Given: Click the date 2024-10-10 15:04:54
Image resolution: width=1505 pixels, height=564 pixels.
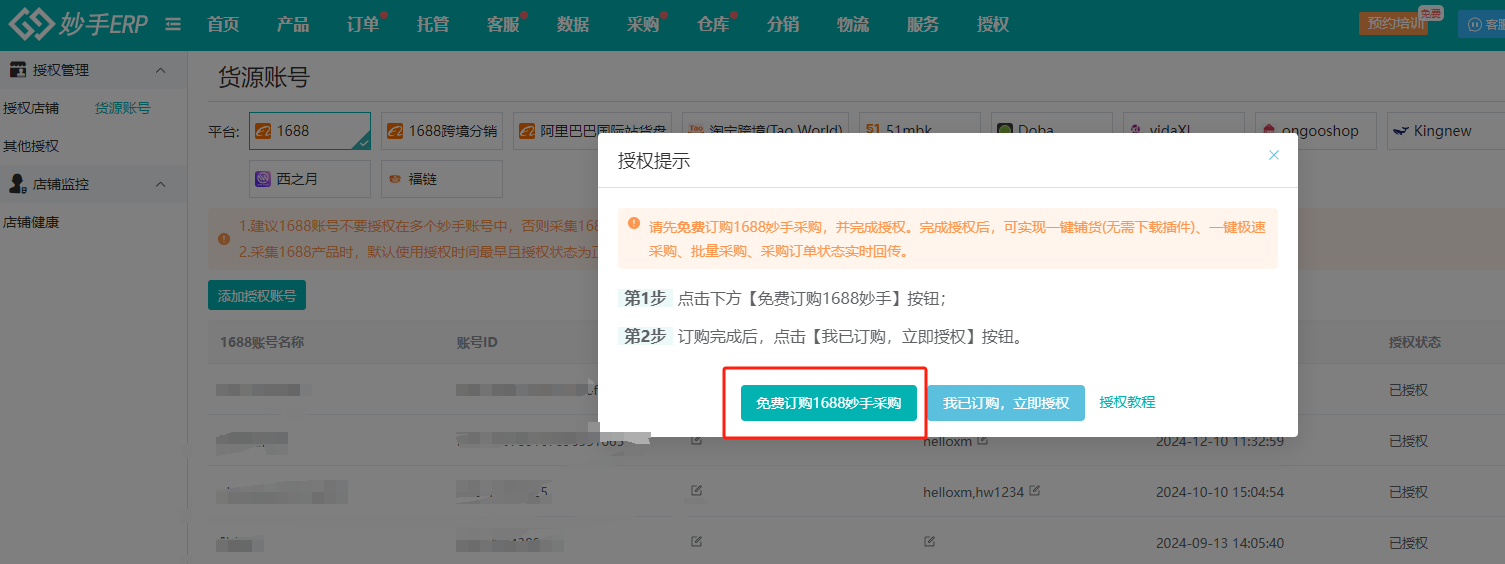Looking at the screenshot, I should [1220, 492].
